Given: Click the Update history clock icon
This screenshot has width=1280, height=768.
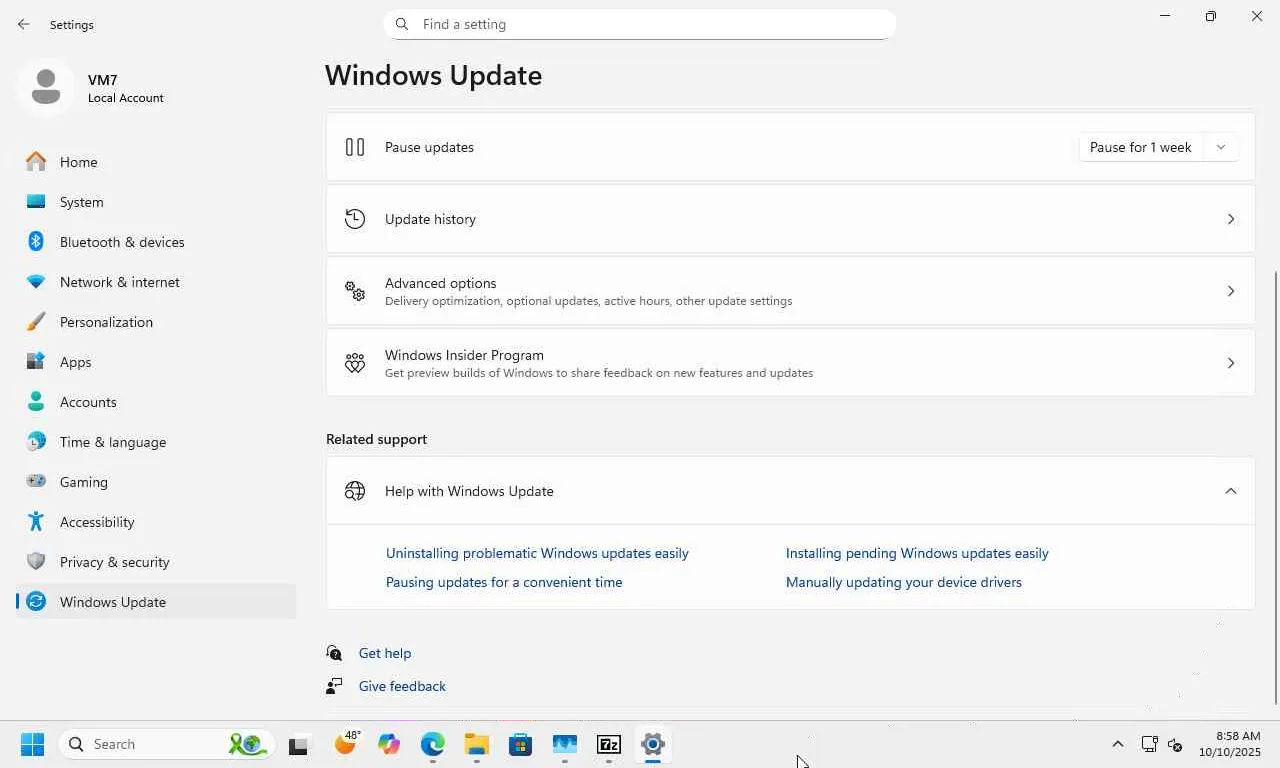Looking at the screenshot, I should 355,219.
